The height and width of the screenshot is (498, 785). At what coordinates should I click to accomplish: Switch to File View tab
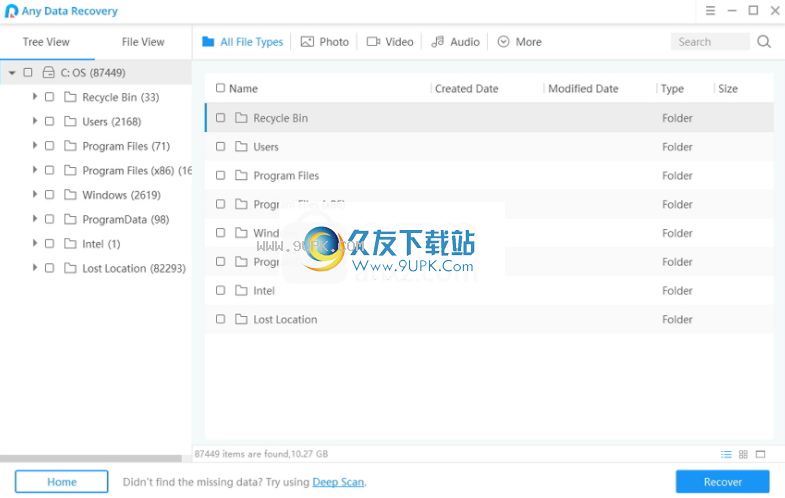[x=143, y=42]
